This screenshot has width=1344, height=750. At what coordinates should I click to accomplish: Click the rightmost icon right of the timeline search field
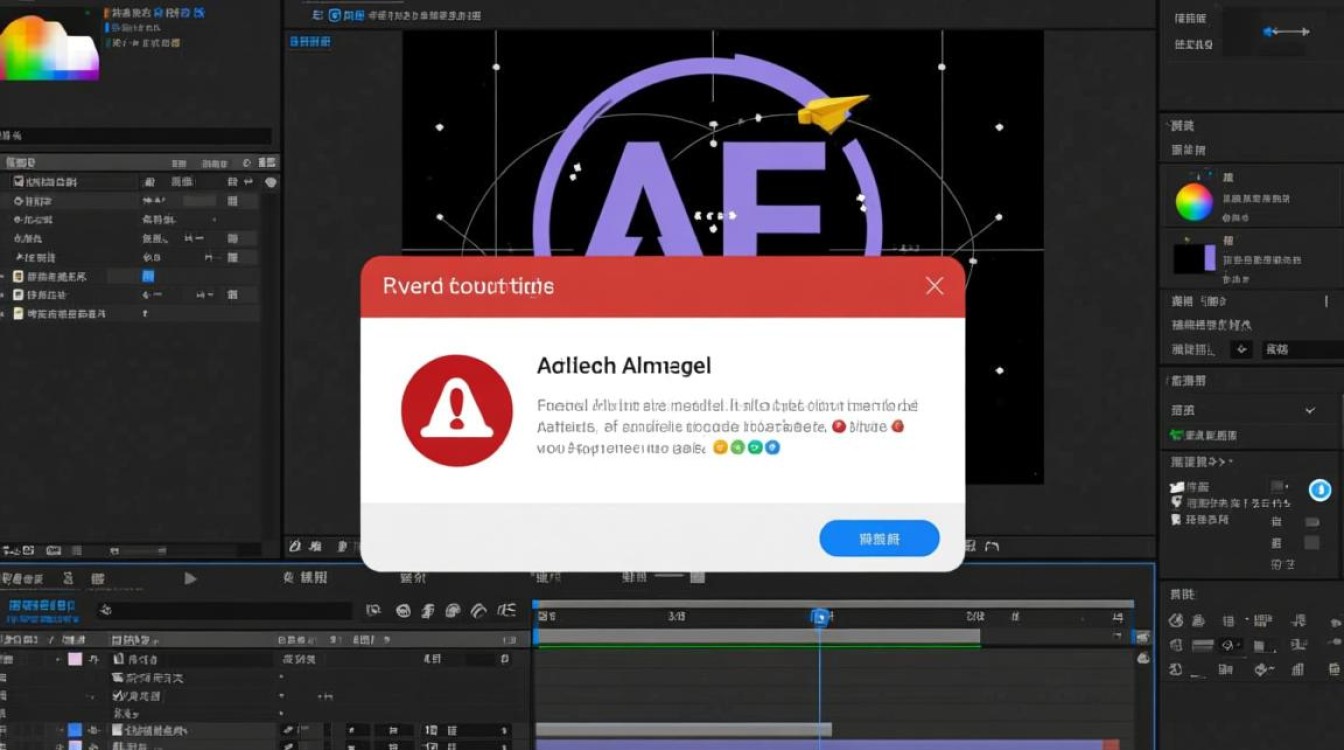[507, 610]
